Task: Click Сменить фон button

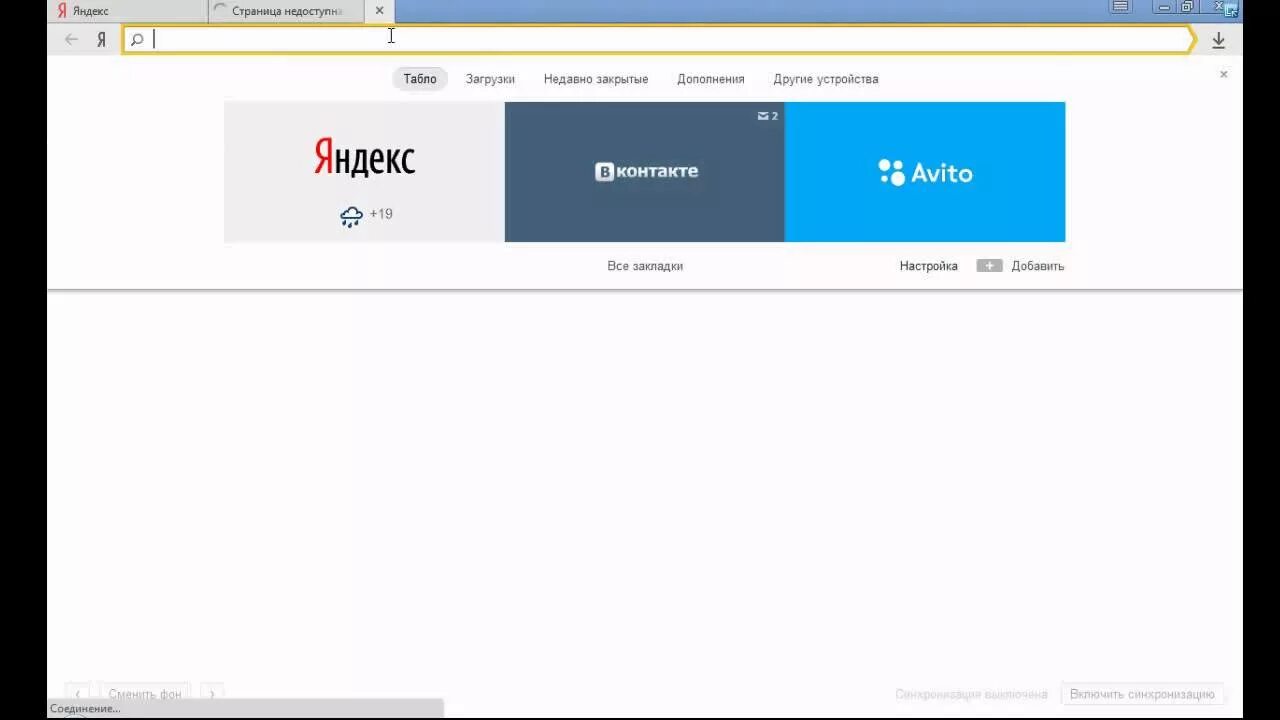Action: coord(145,694)
